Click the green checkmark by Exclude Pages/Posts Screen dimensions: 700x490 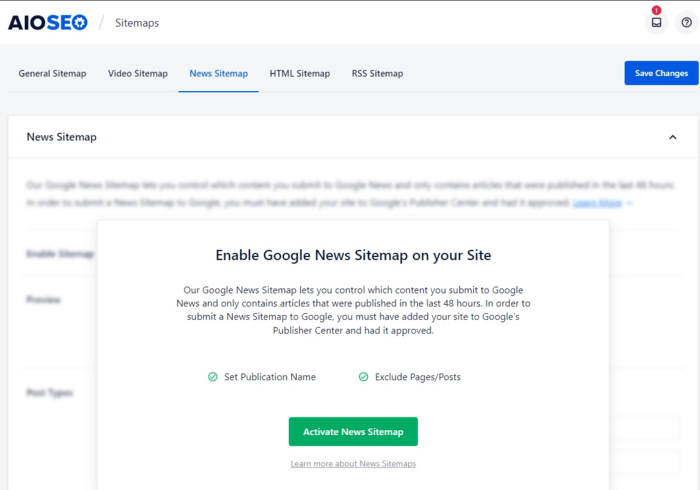364,377
